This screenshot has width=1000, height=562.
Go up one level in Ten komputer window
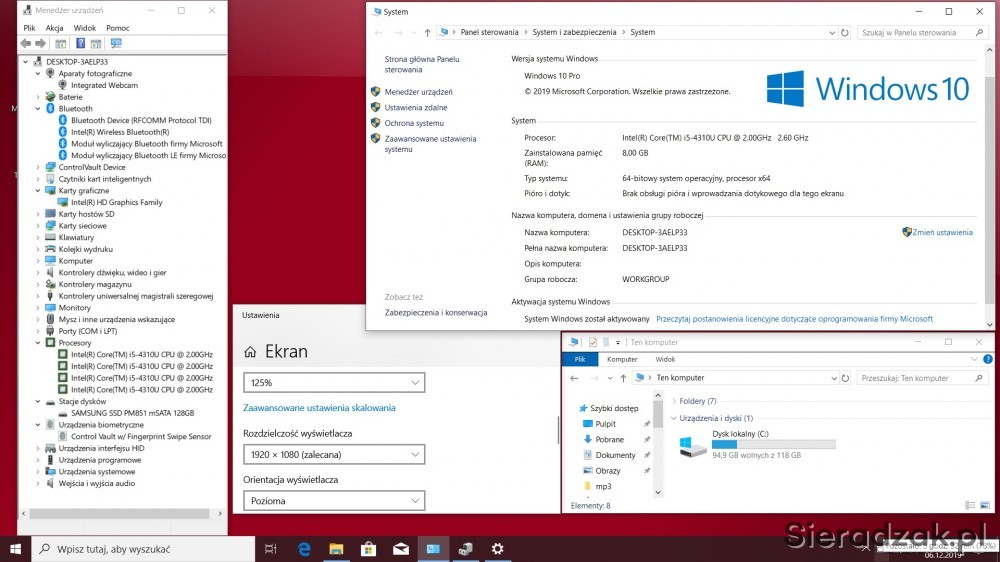pyautogui.click(x=623, y=378)
